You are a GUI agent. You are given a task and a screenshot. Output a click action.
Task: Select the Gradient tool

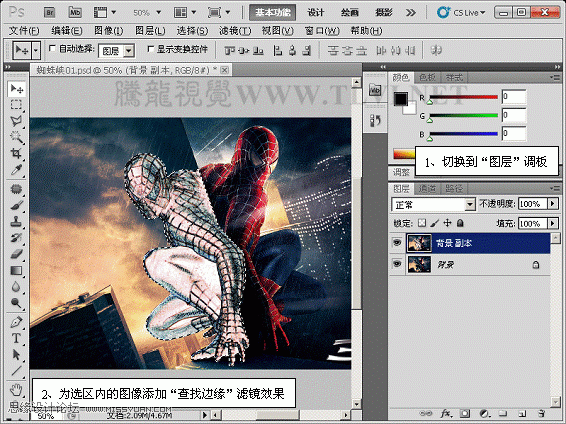coord(16,270)
